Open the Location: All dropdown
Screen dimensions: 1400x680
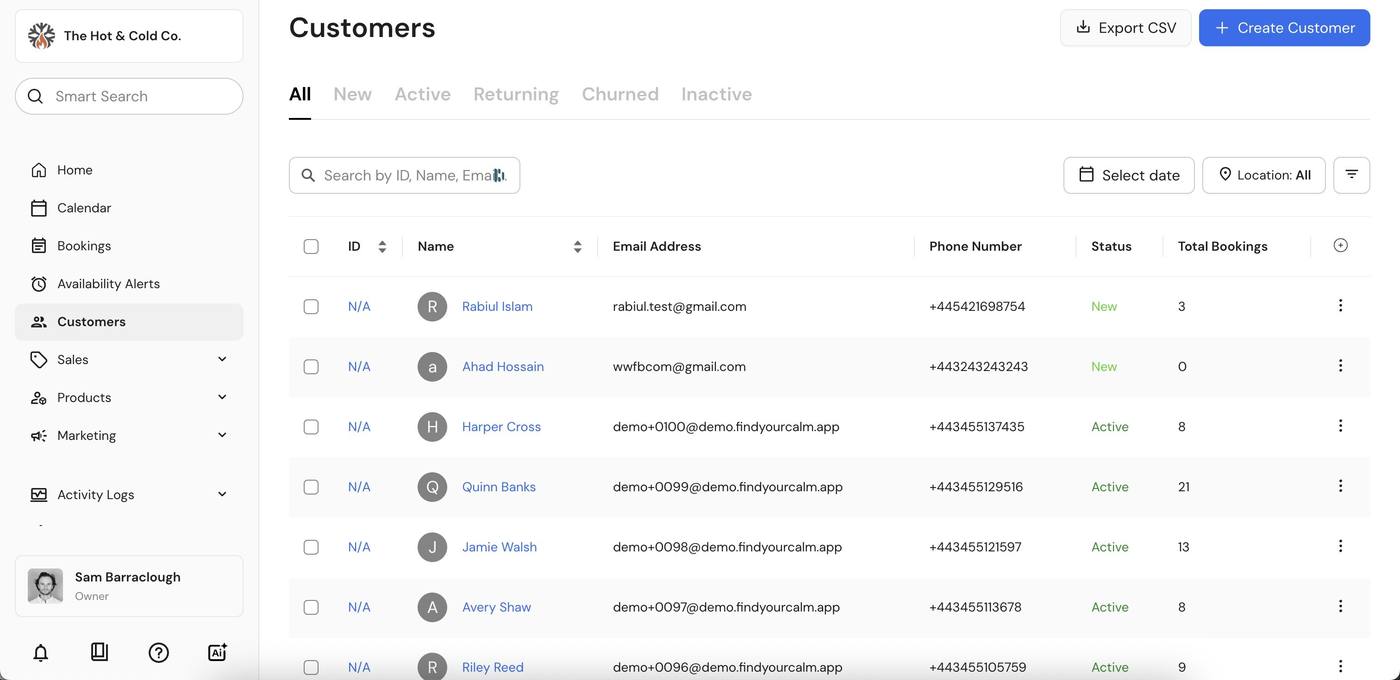(1264, 175)
